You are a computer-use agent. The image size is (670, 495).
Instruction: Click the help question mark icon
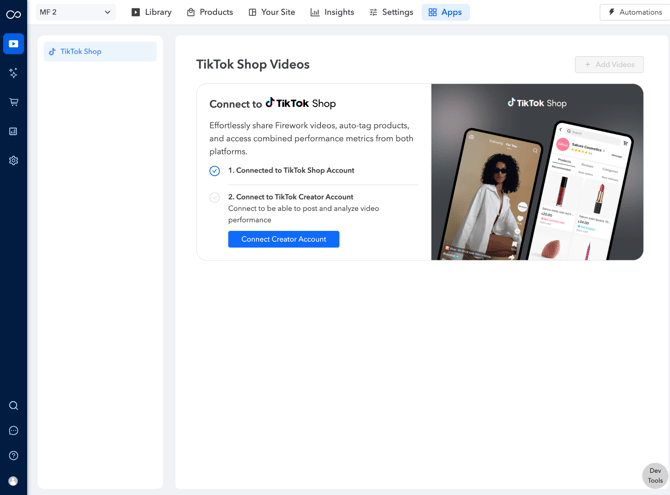tap(13, 456)
